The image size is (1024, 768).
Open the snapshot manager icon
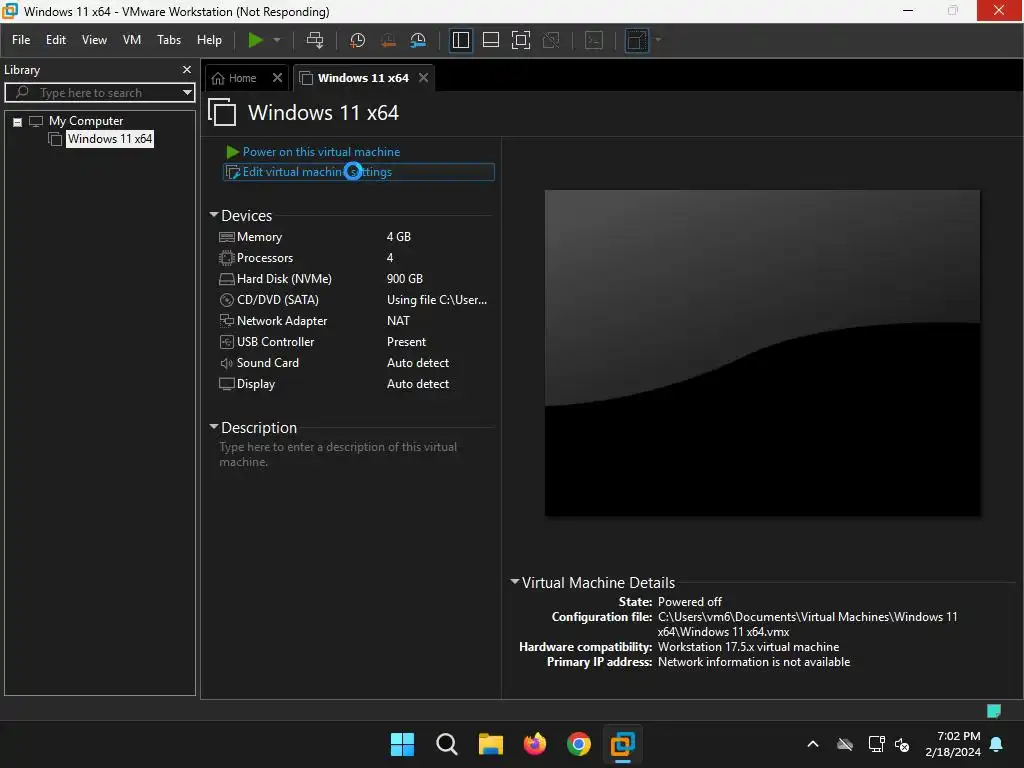tap(418, 40)
